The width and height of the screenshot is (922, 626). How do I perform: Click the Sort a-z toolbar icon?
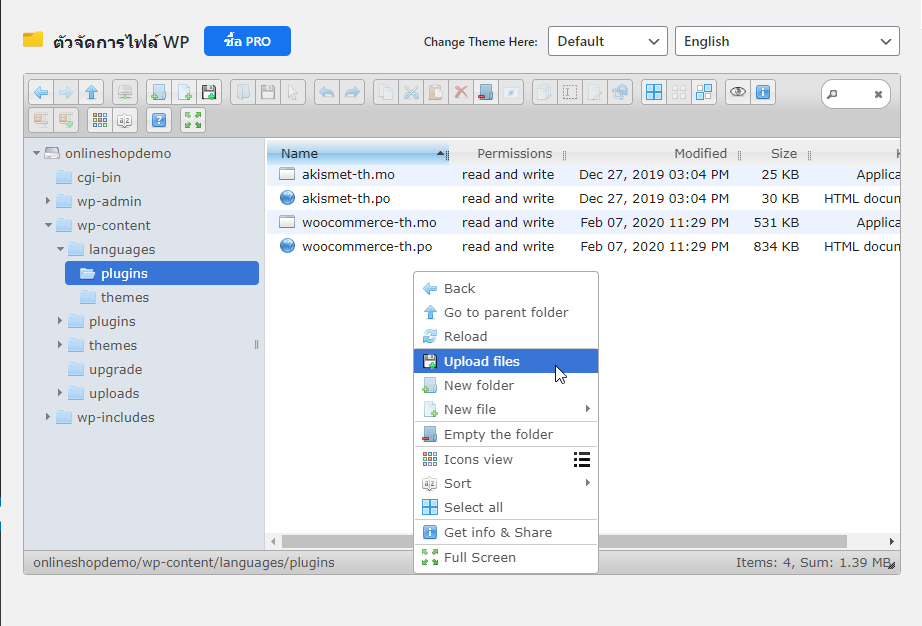tap(125, 120)
